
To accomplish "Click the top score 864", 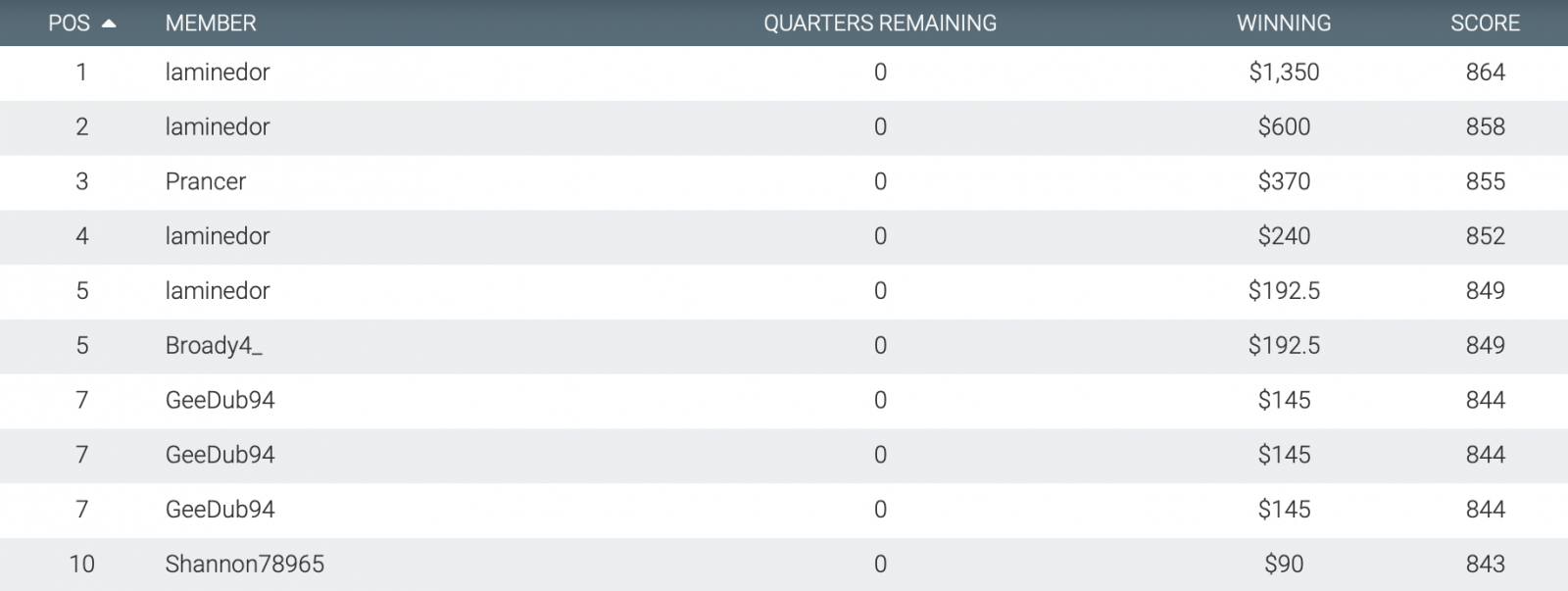I will [1486, 73].
